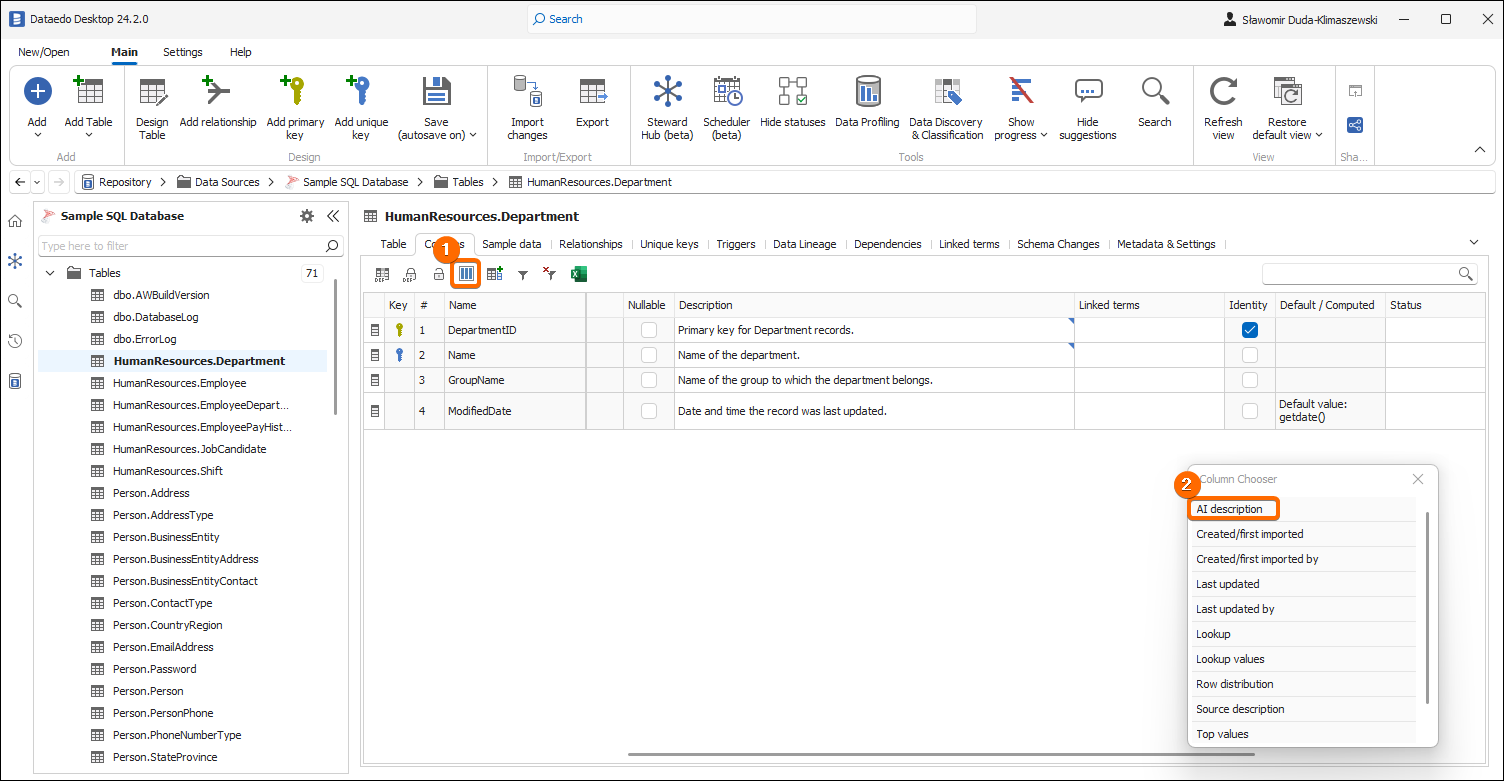The width and height of the screenshot is (1504, 781).
Task: Collapse the Tables tree node
Action: point(49,273)
